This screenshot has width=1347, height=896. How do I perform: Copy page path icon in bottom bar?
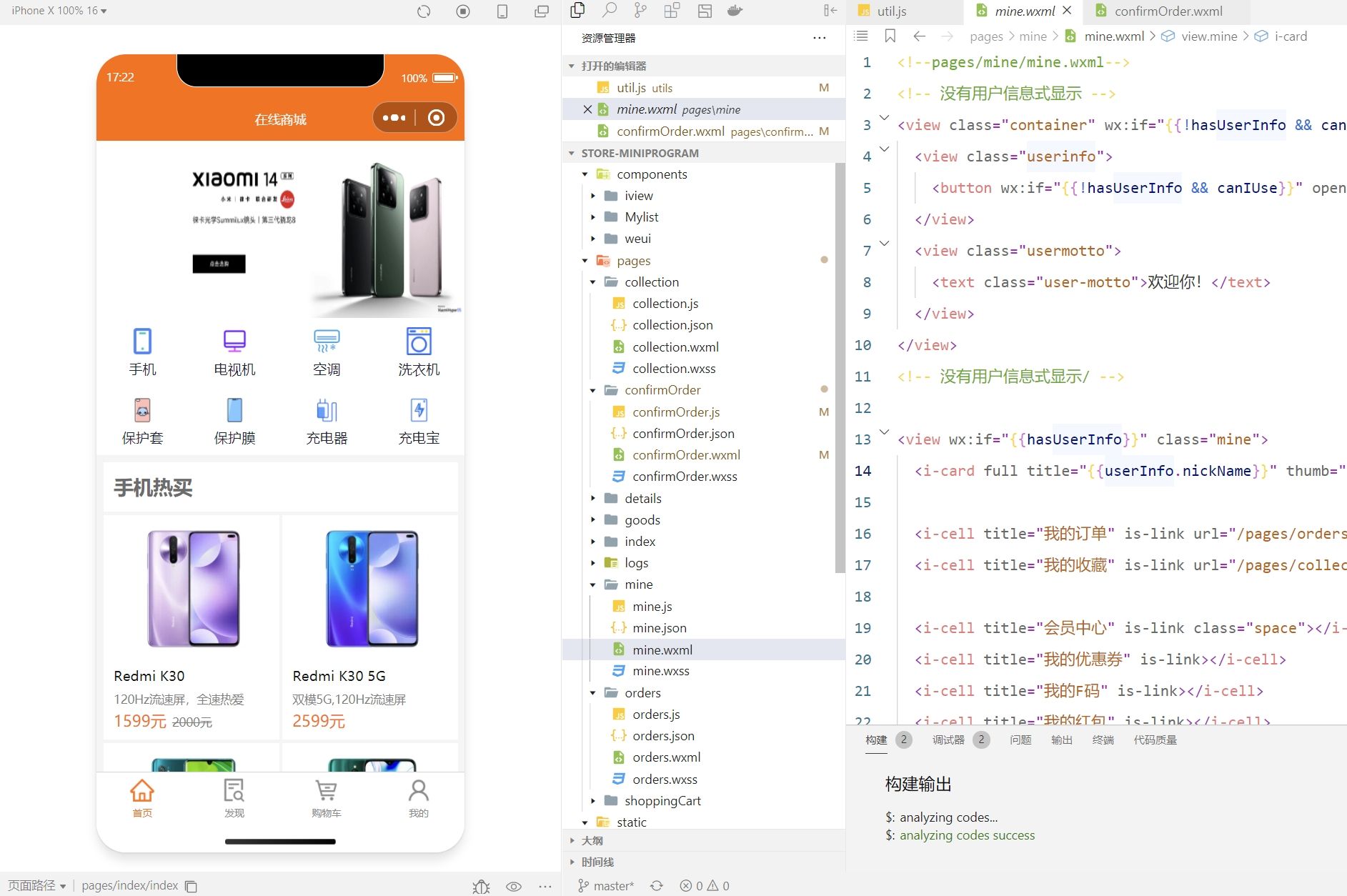[191, 886]
